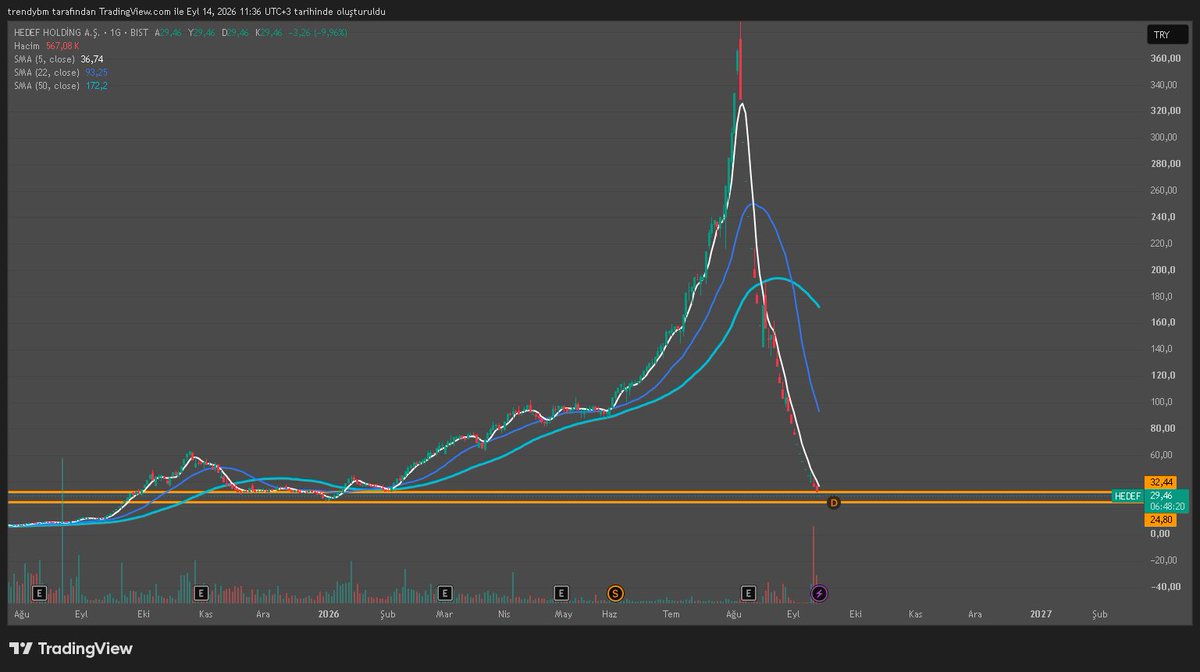The image size is (1200, 672).
Task: Select the SMA (22, close) legend entry
Action: coord(61,73)
